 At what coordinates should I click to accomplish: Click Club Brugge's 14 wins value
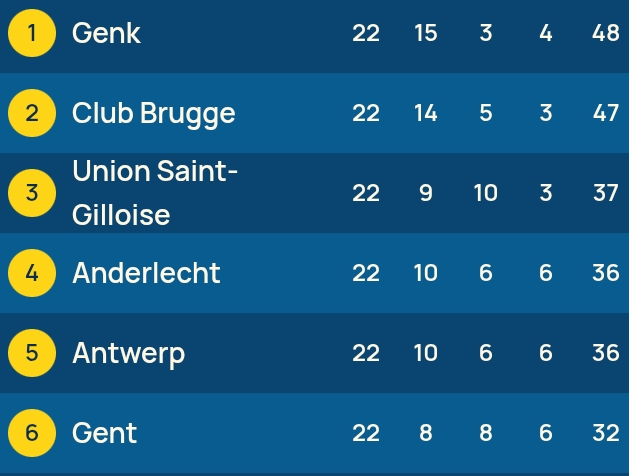[426, 113]
